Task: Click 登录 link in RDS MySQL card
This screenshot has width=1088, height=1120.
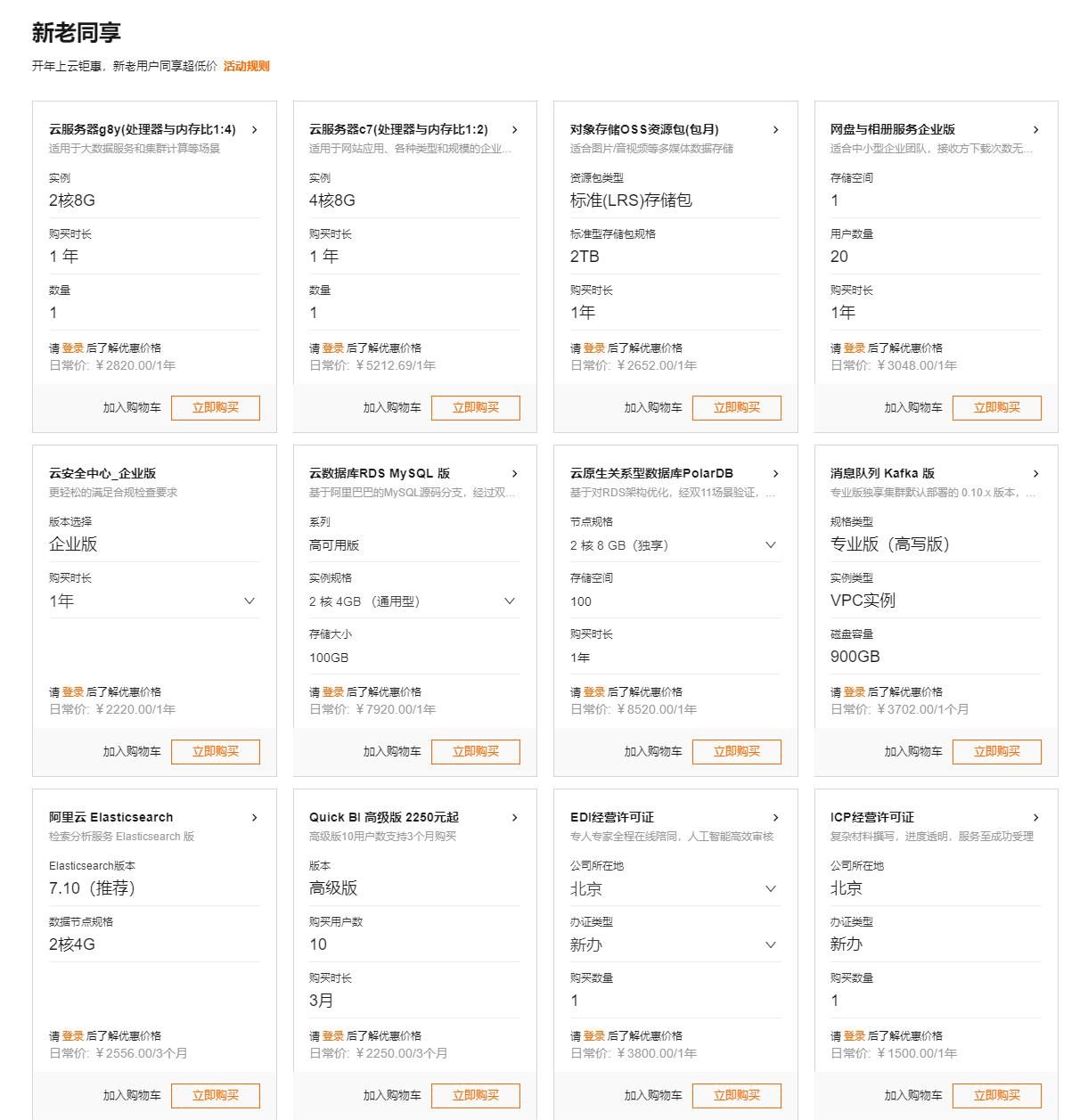Action: coord(333,692)
